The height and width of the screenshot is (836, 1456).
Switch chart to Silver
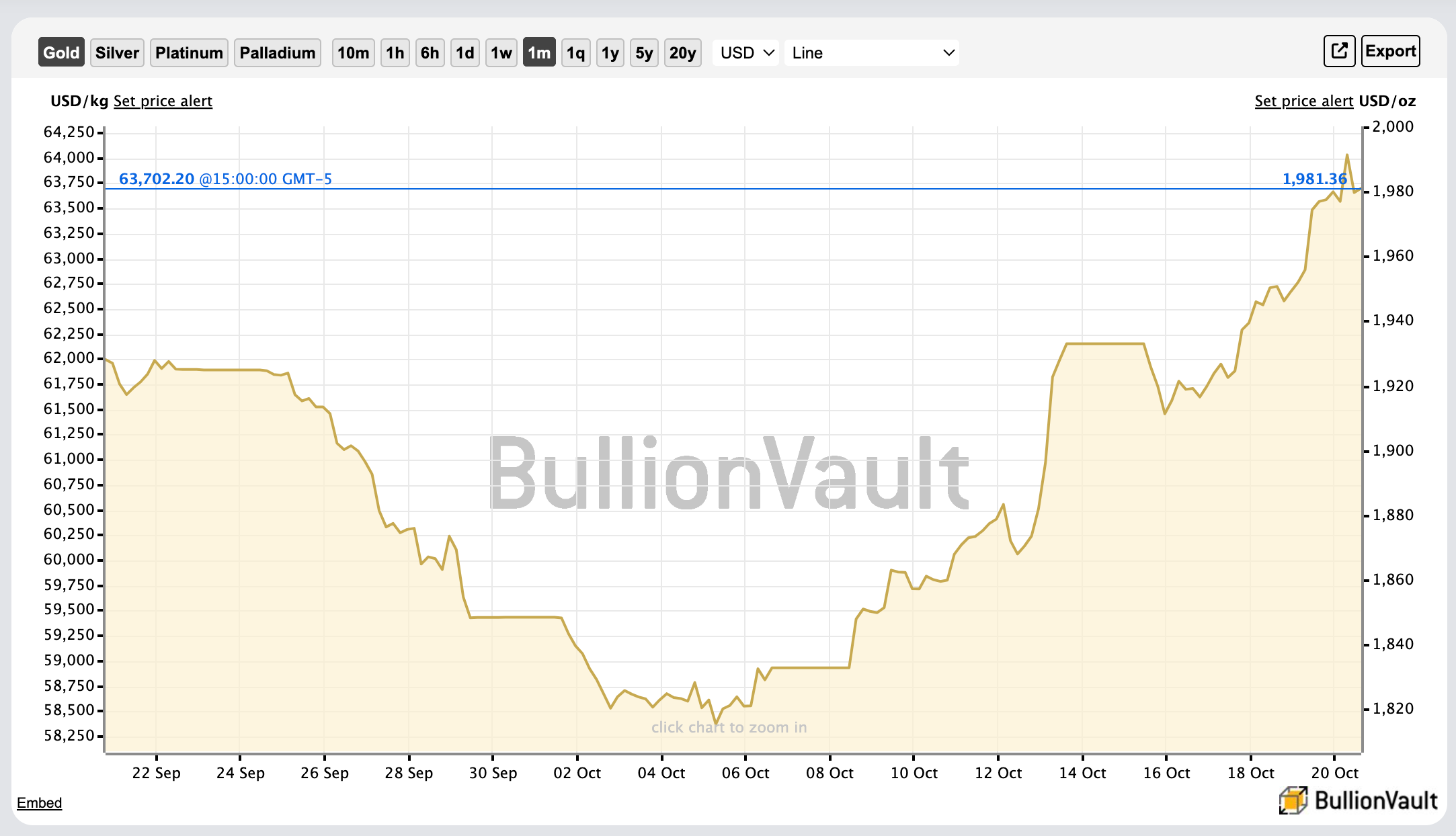pos(117,52)
